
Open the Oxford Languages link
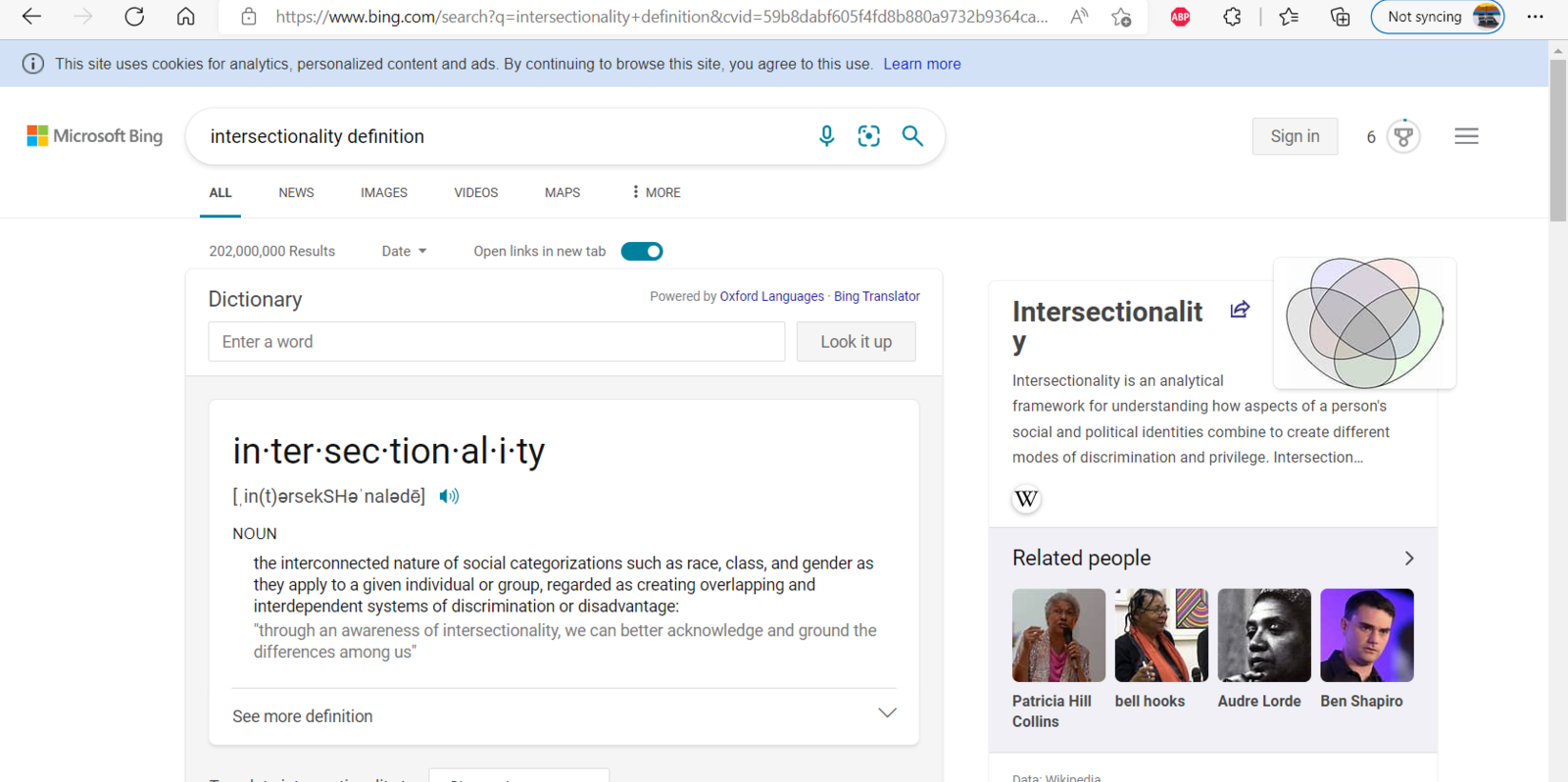(772, 297)
